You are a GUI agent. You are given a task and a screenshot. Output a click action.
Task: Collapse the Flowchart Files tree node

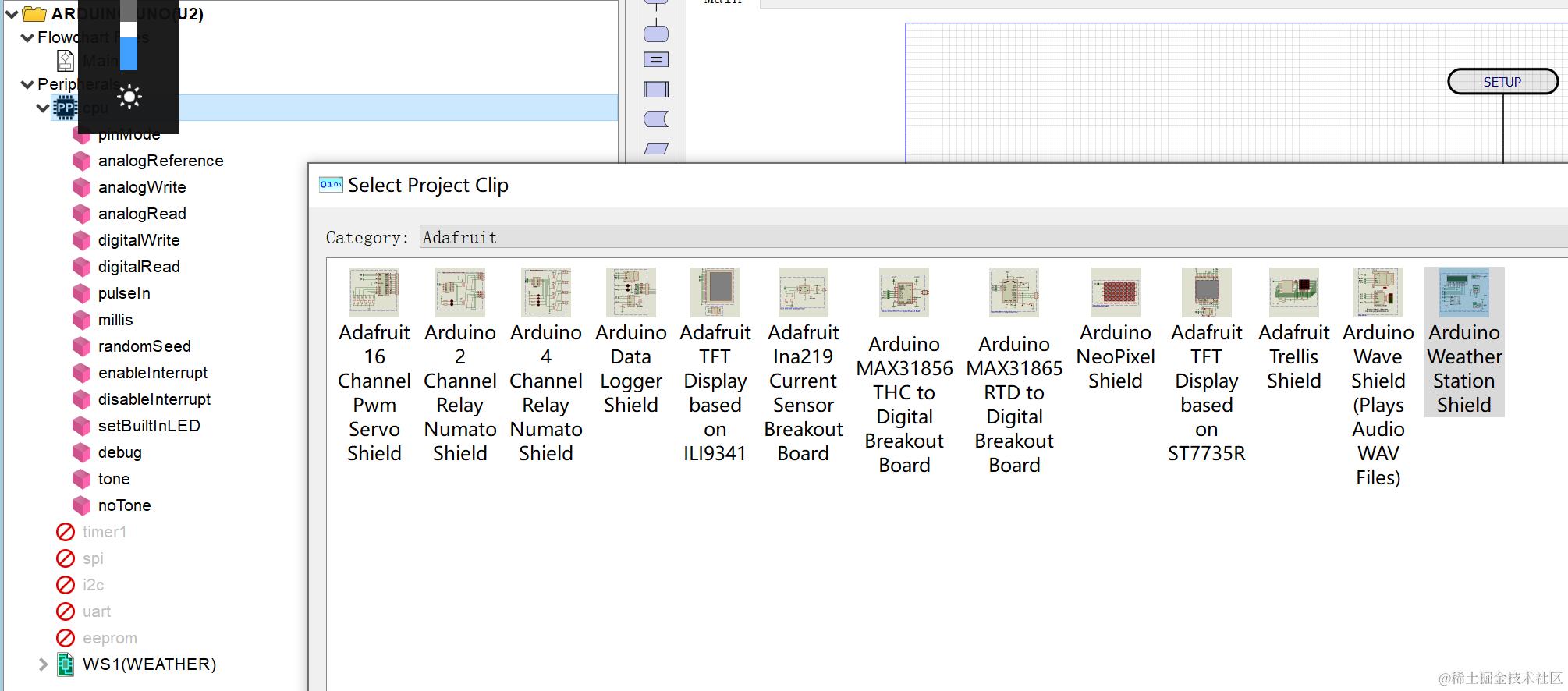pos(27,37)
